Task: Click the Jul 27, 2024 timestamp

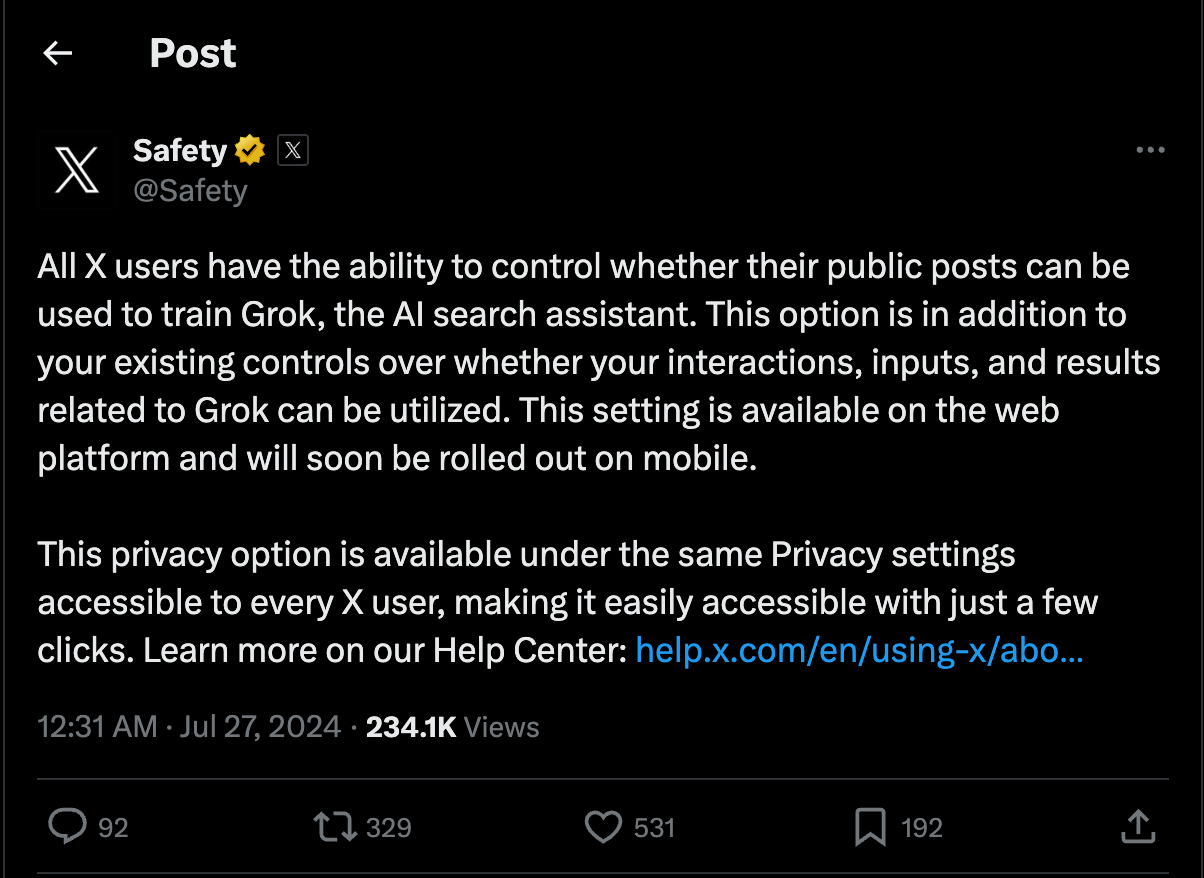Action: (x=259, y=727)
